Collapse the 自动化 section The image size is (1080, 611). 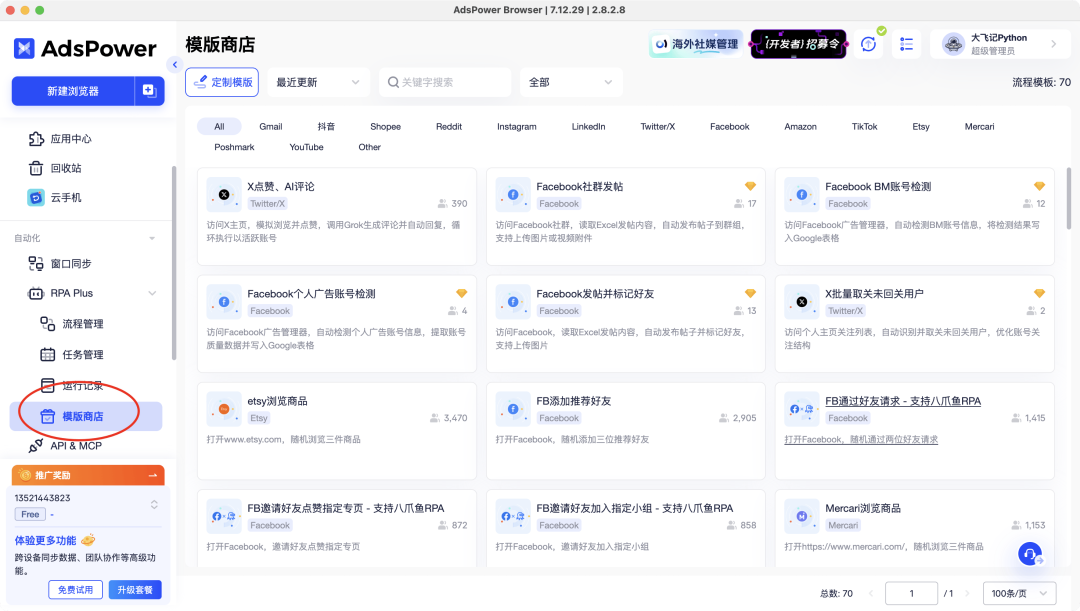point(152,238)
